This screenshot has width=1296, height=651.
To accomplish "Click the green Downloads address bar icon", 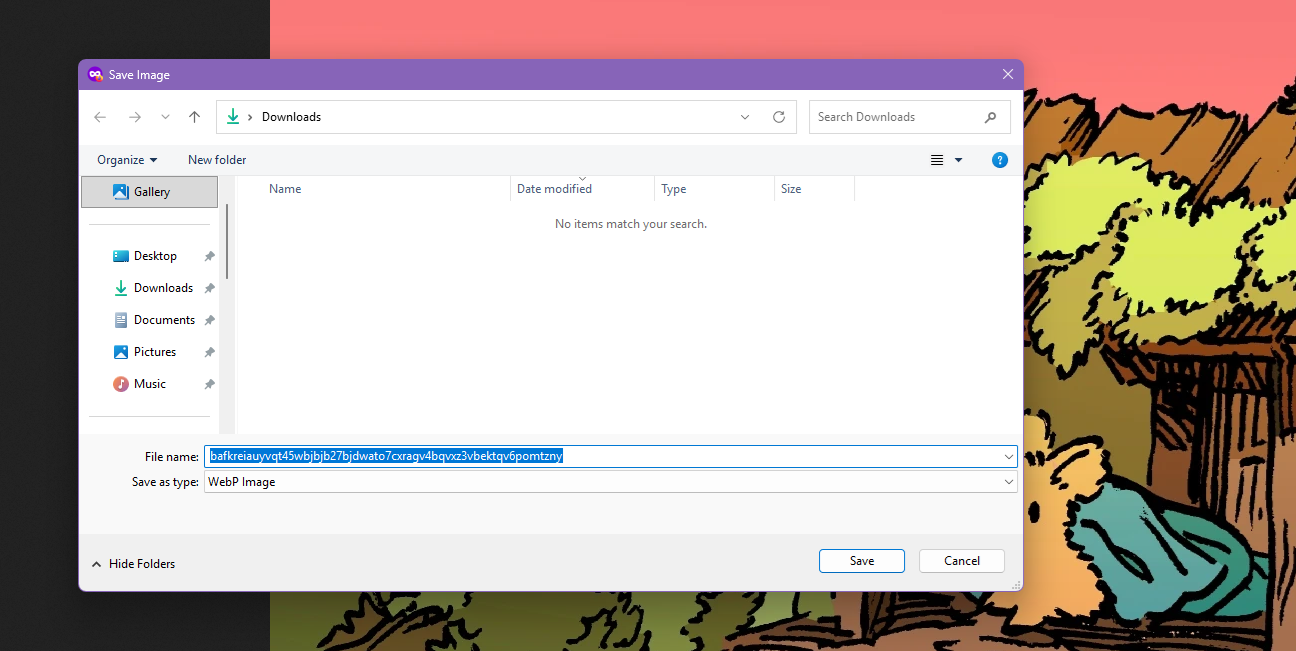I will (x=233, y=117).
